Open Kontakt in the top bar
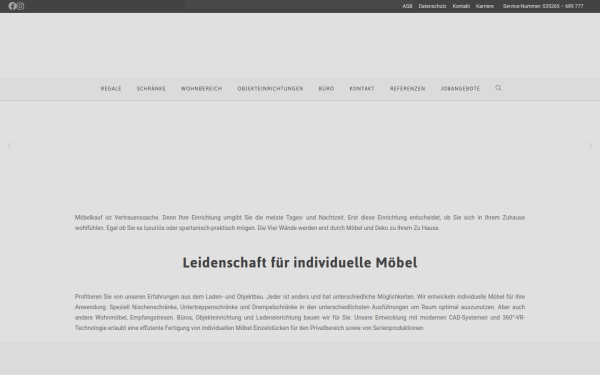The height and width of the screenshot is (375, 600). pyautogui.click(x=461, y=6)
